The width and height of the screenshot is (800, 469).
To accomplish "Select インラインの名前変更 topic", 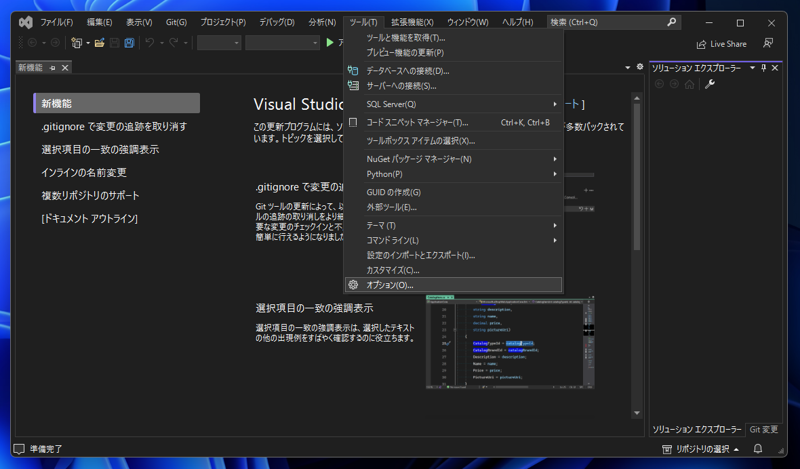I will click(84, 172).
